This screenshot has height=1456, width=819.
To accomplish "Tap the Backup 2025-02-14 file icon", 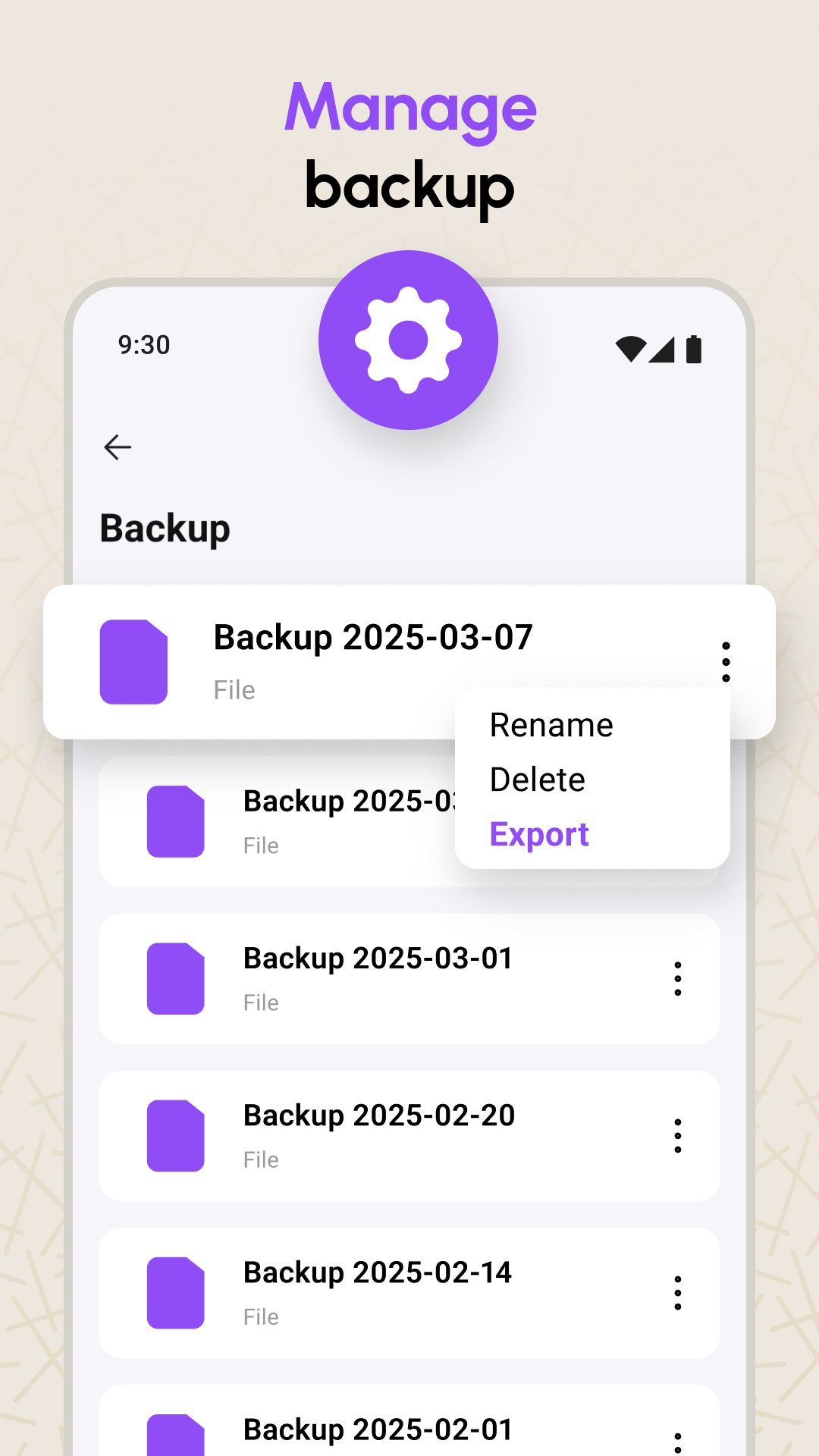I will tap(175, 1293).
